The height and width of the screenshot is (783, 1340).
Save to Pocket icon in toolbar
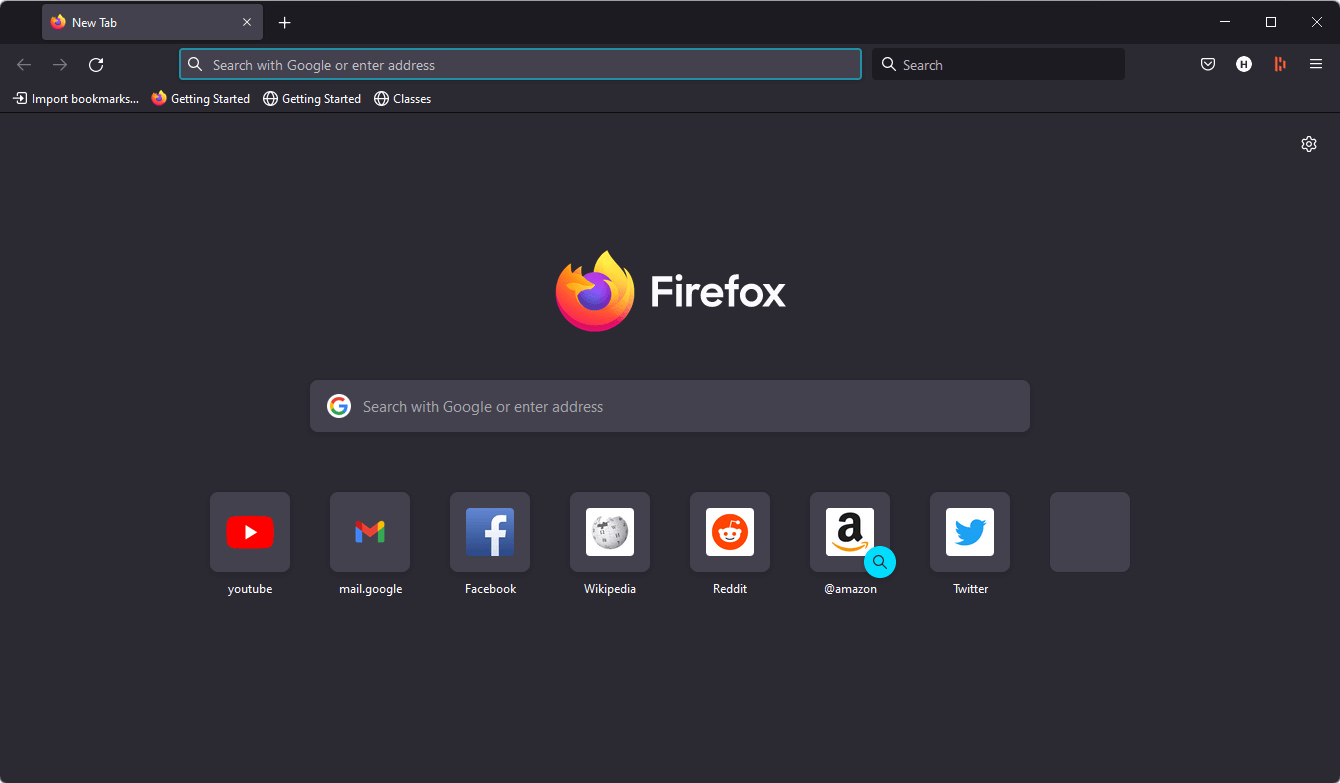point(1208,65)
